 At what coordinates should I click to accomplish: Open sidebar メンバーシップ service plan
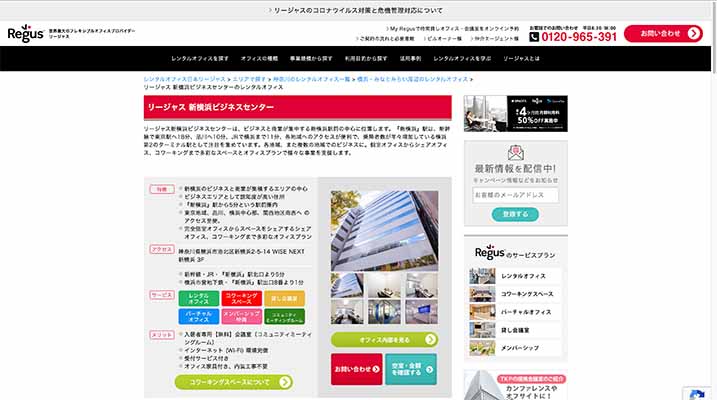click(515, 348)
